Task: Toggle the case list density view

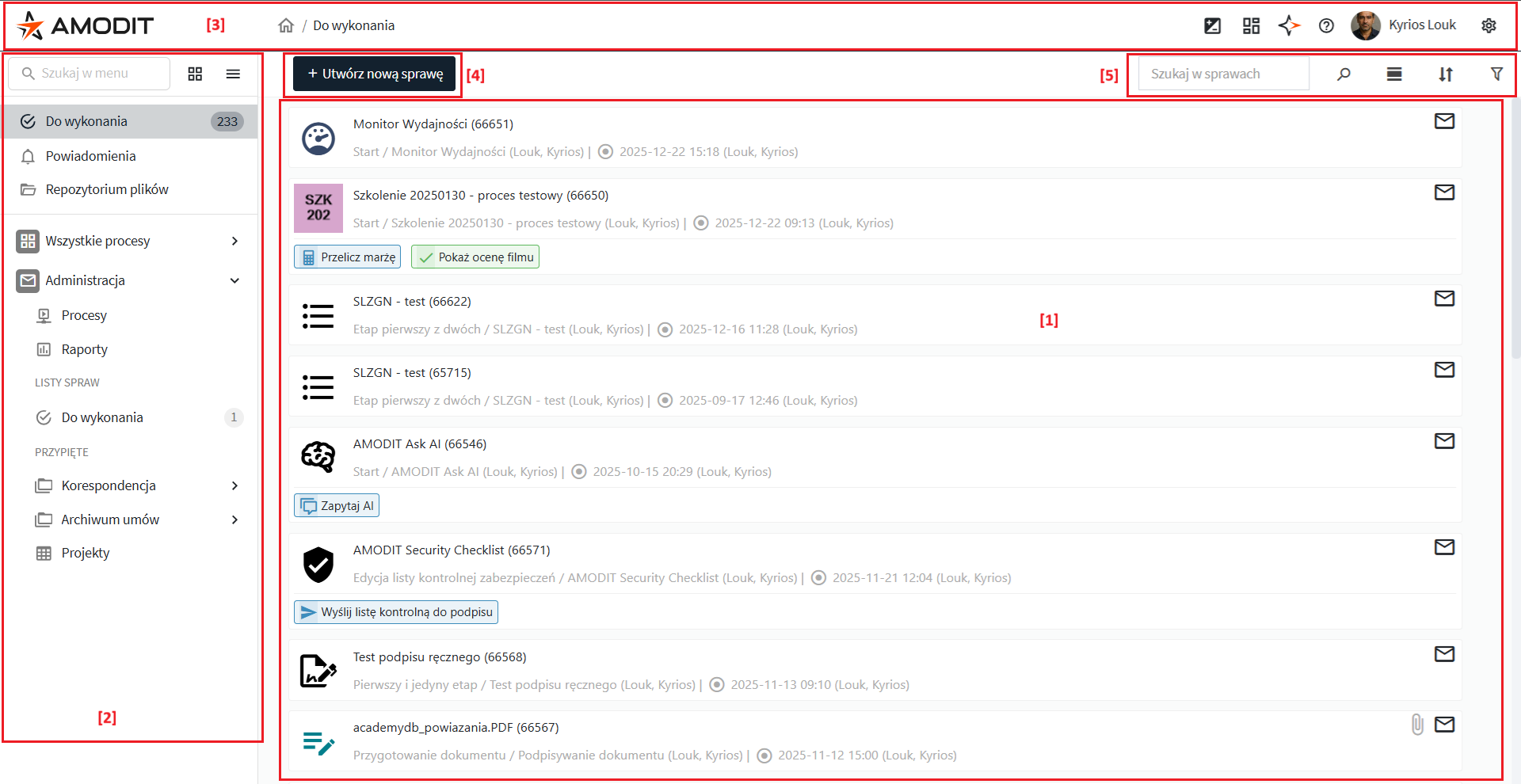Action: [1394, 74]
